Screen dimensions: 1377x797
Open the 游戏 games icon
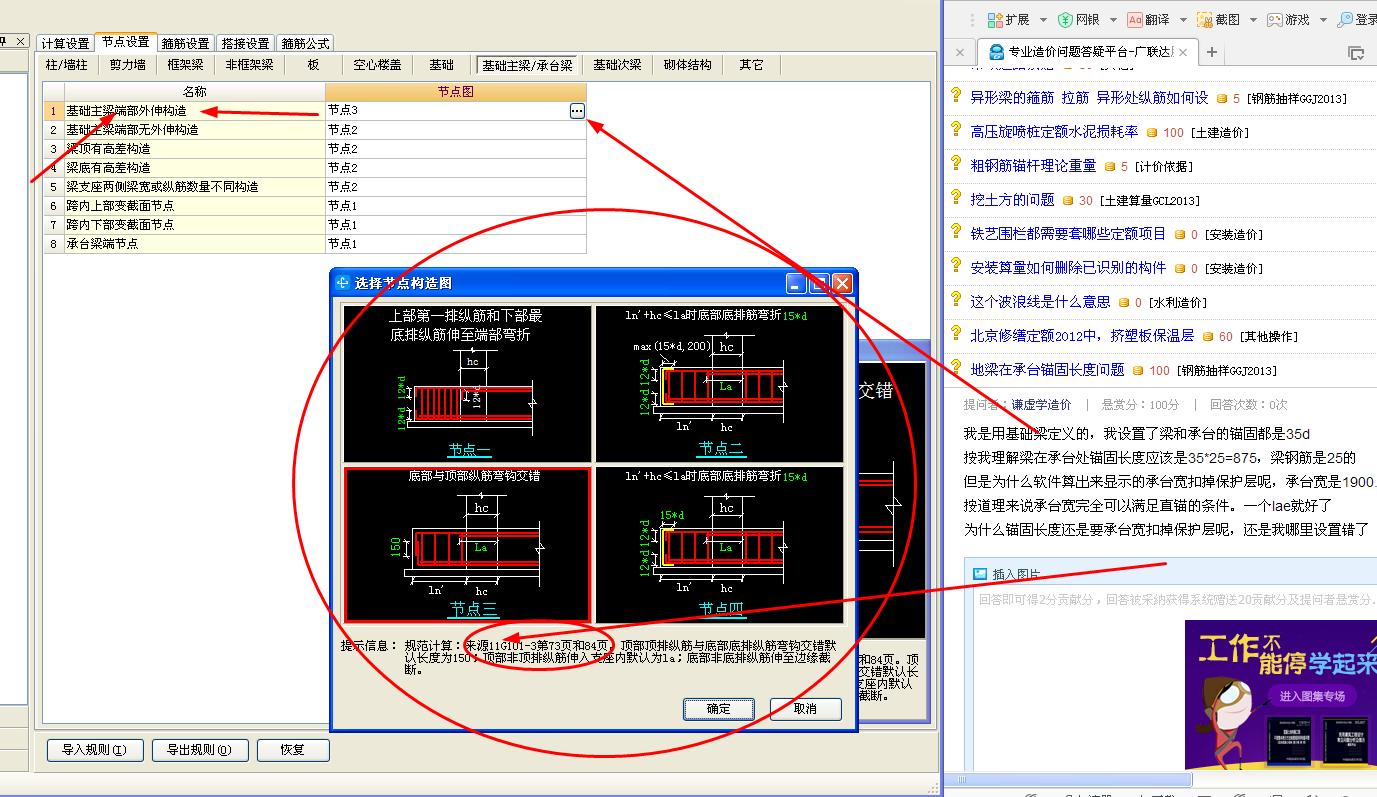point(1275,20)
